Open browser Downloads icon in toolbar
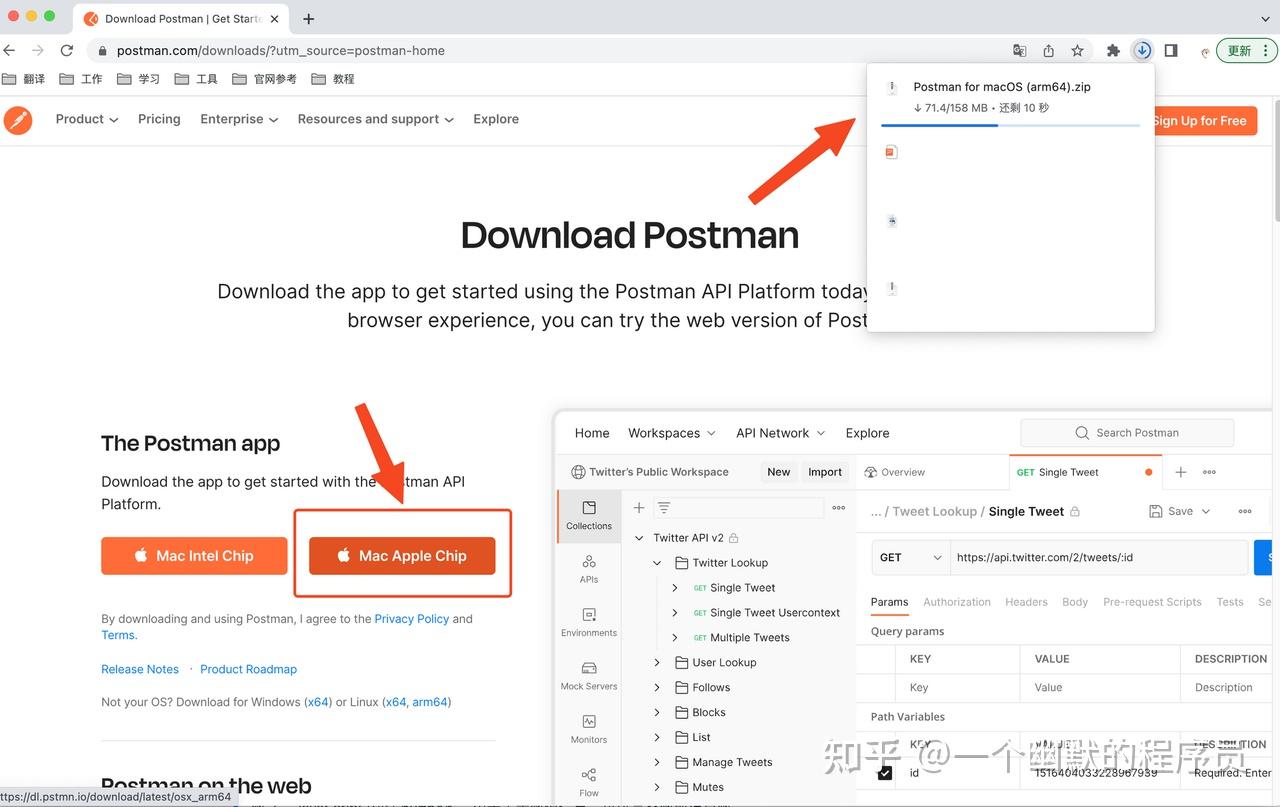1280x807 pixels. (1142, 50)
